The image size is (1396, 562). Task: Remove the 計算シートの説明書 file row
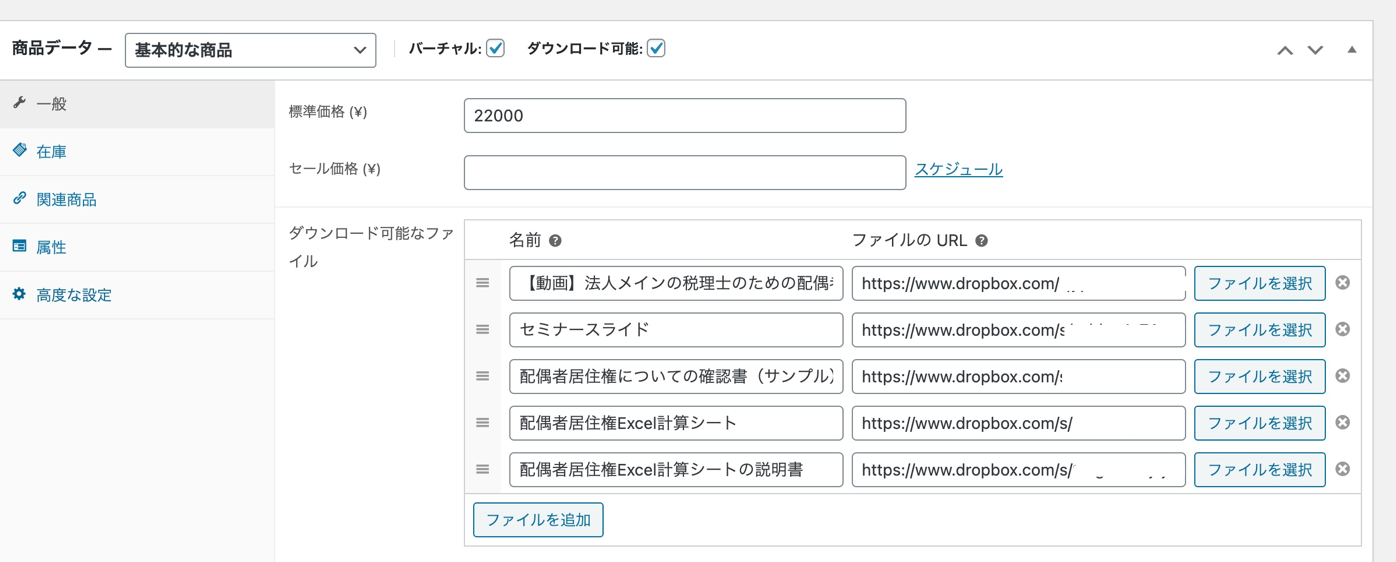1343,469
